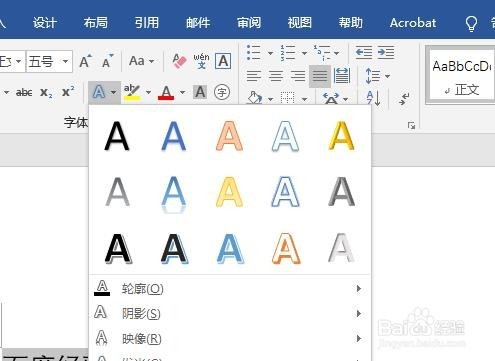
Task: Open the 轮廓(O) outline submenu
Action: pos(230,288)
